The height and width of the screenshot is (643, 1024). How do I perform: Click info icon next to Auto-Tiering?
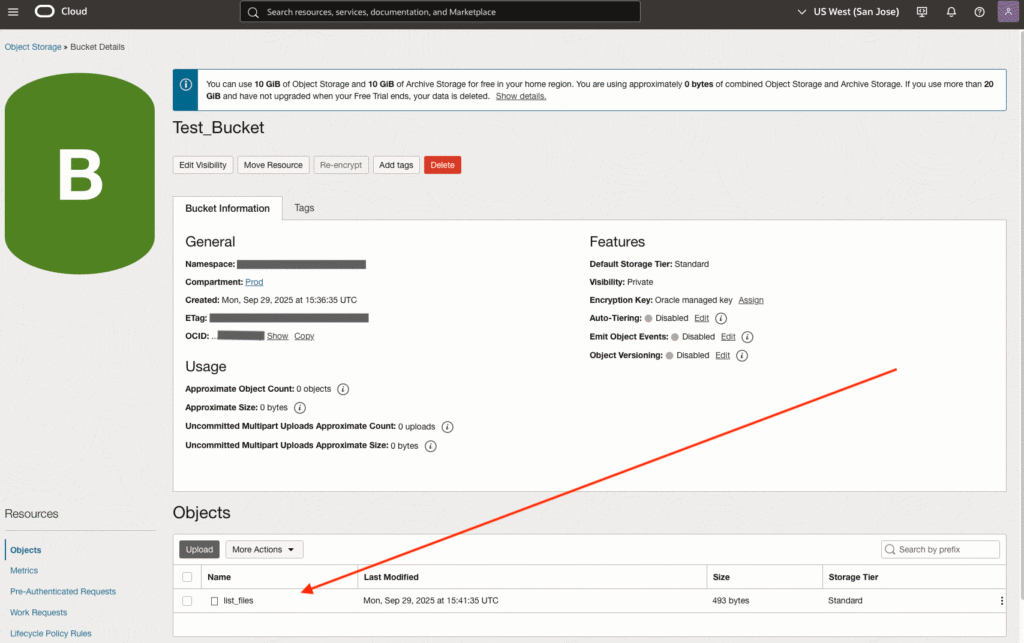pos(721,317)
